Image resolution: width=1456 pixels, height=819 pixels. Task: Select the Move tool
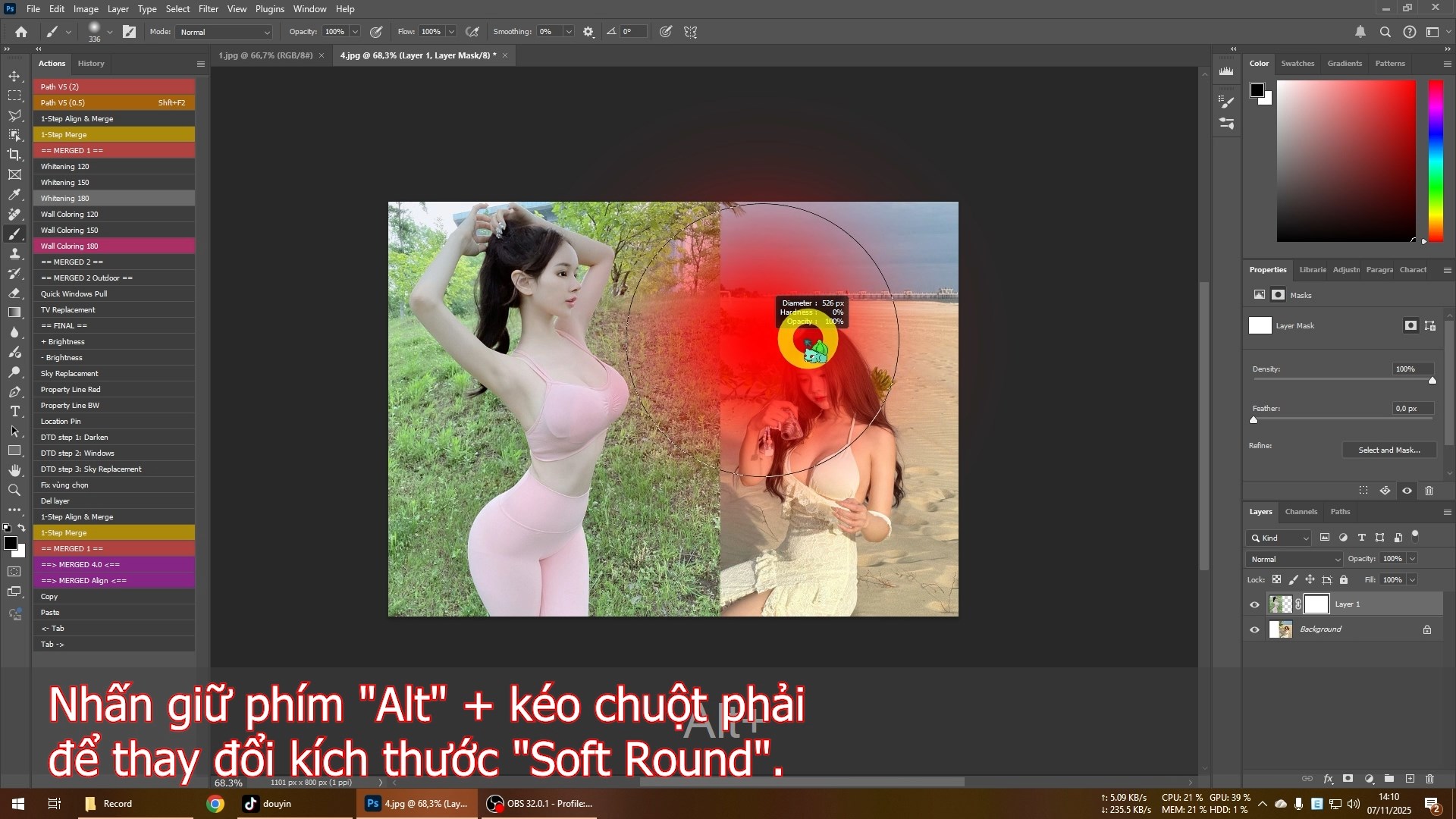click(14, 76)
